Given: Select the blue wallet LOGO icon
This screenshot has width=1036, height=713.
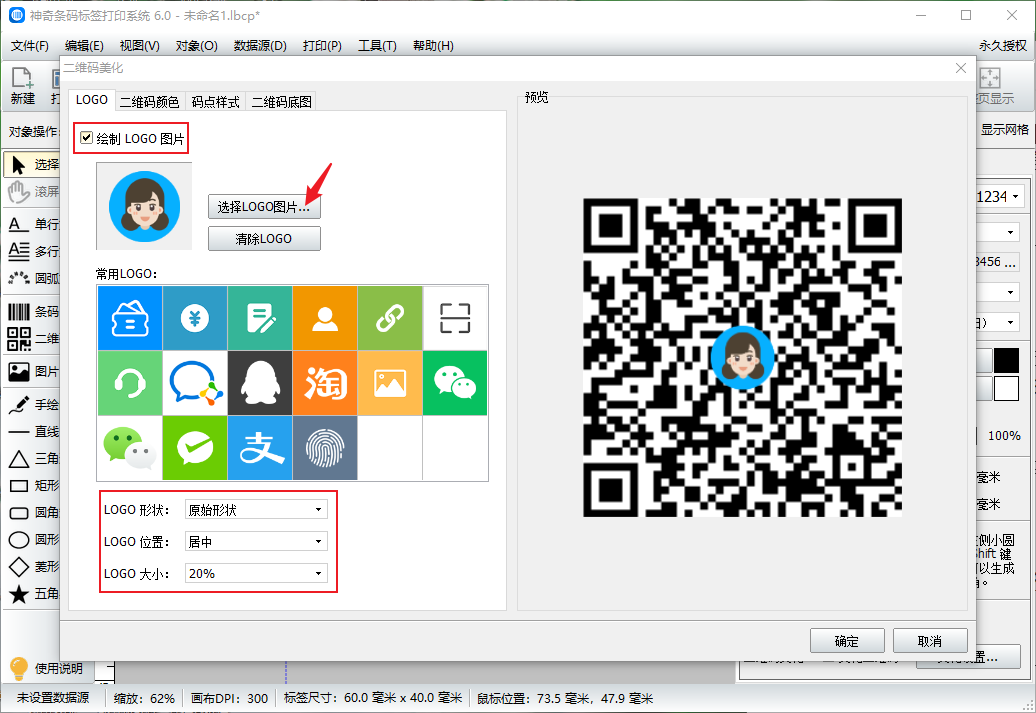Looking at the screenshot, I should tap(130, 319).
